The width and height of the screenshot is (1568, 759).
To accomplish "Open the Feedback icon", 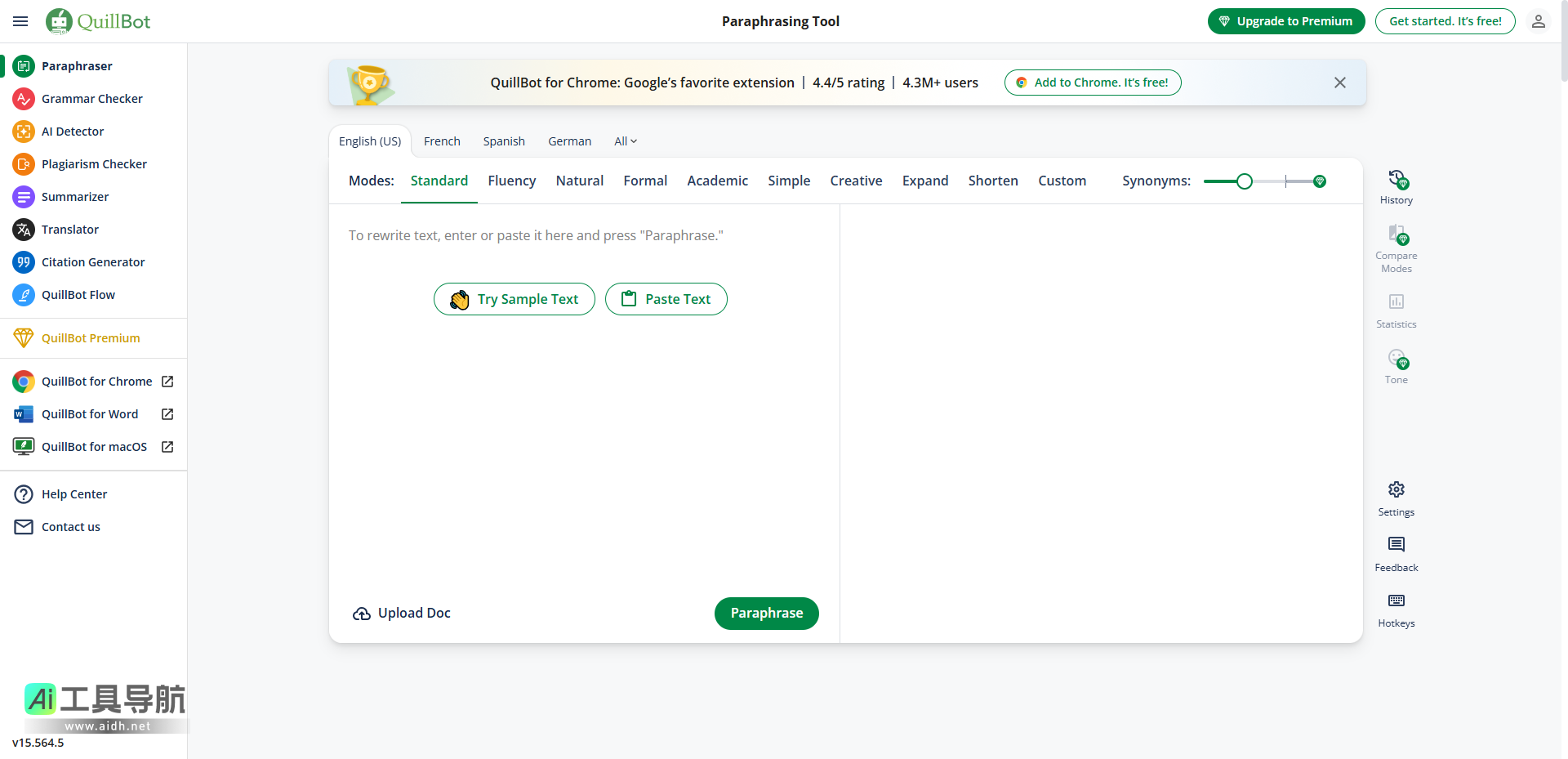I will tap(1396, 545).
